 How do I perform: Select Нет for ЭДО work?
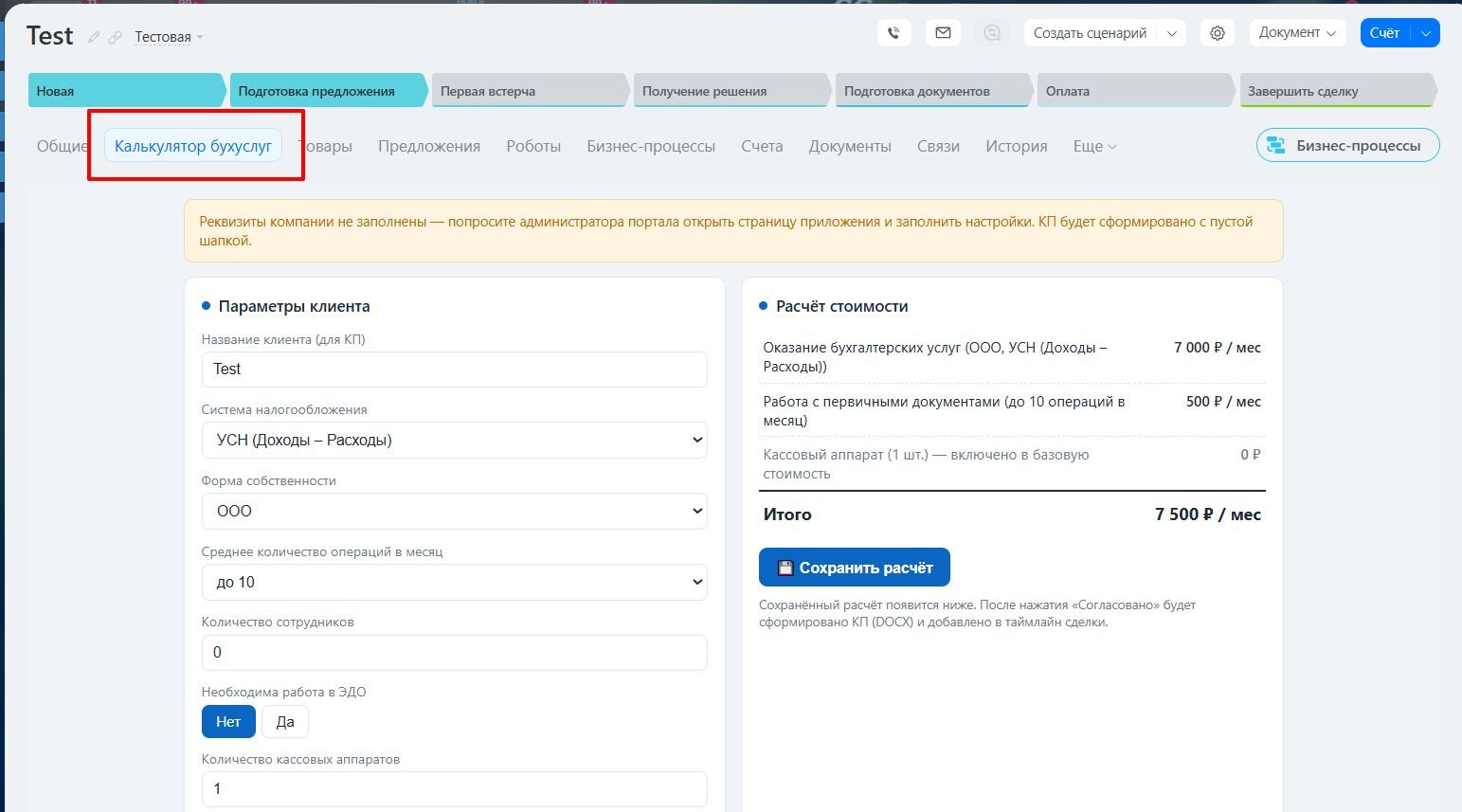click(228, 722)
